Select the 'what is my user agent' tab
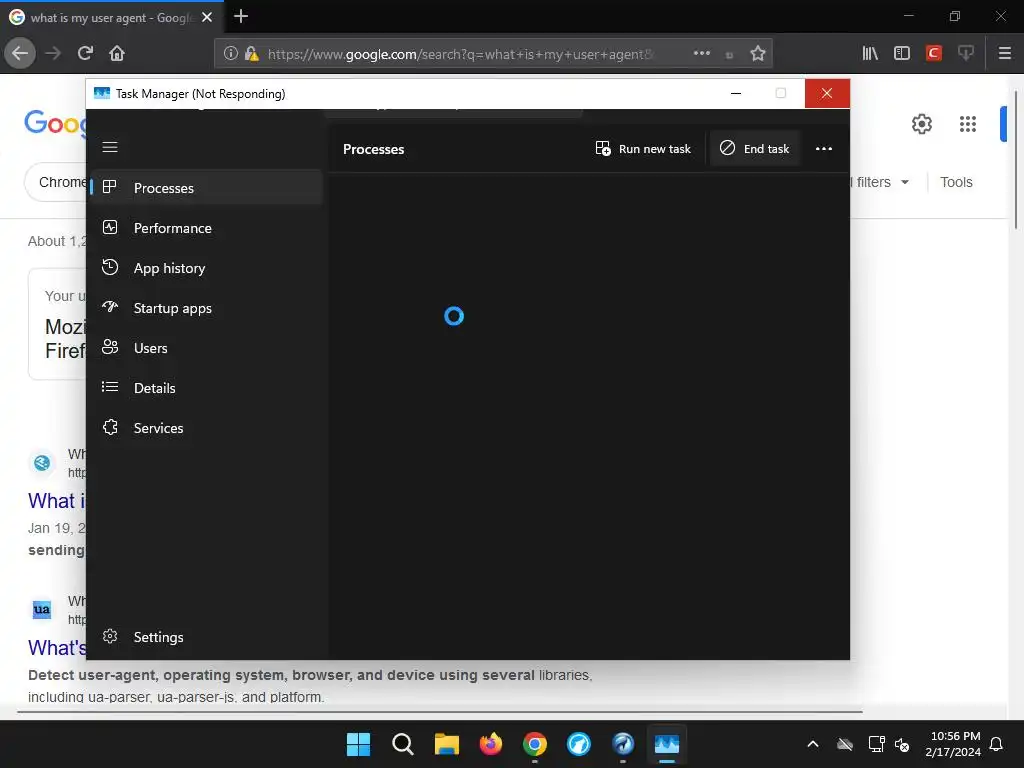The width and height of the screenshot is (1024, 768). tap(111, 18)
